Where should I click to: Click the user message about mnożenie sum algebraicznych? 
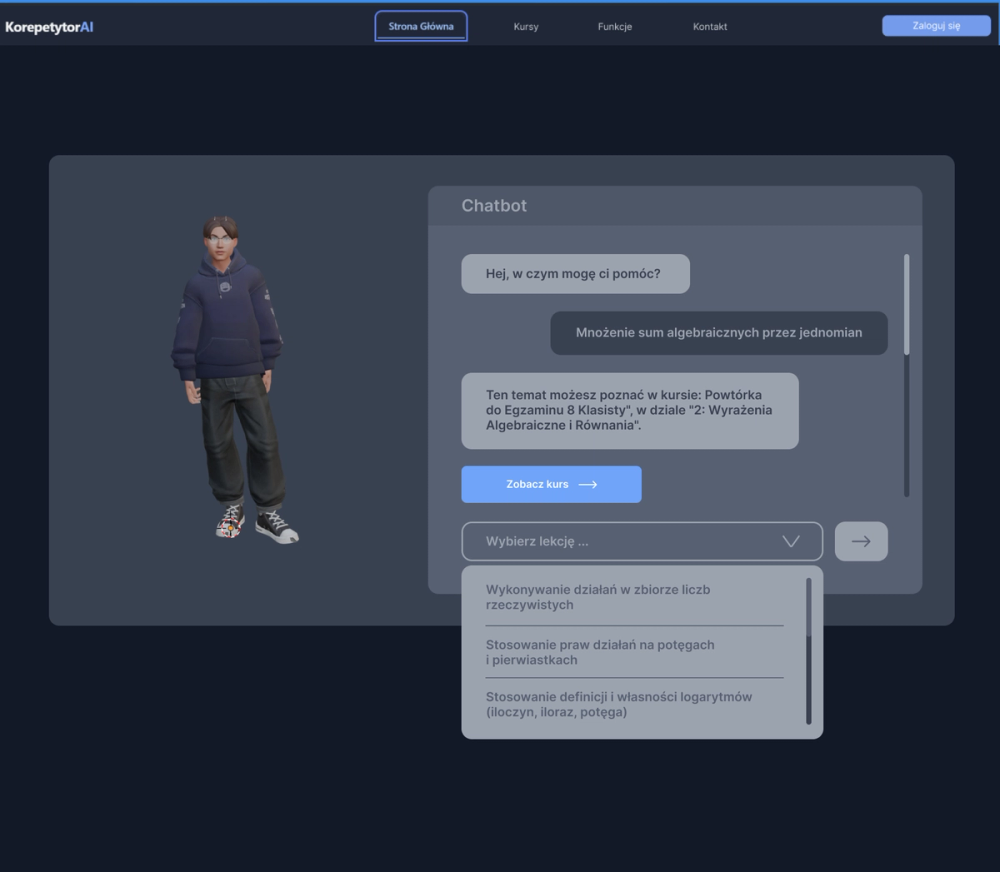pos(718,332)
